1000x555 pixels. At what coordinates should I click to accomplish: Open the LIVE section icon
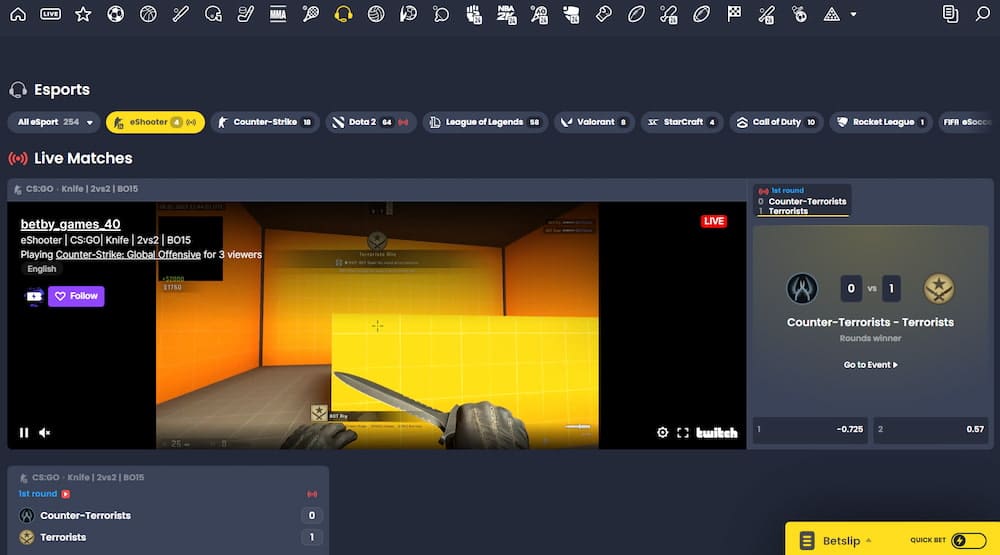click(x=50, y=14)
